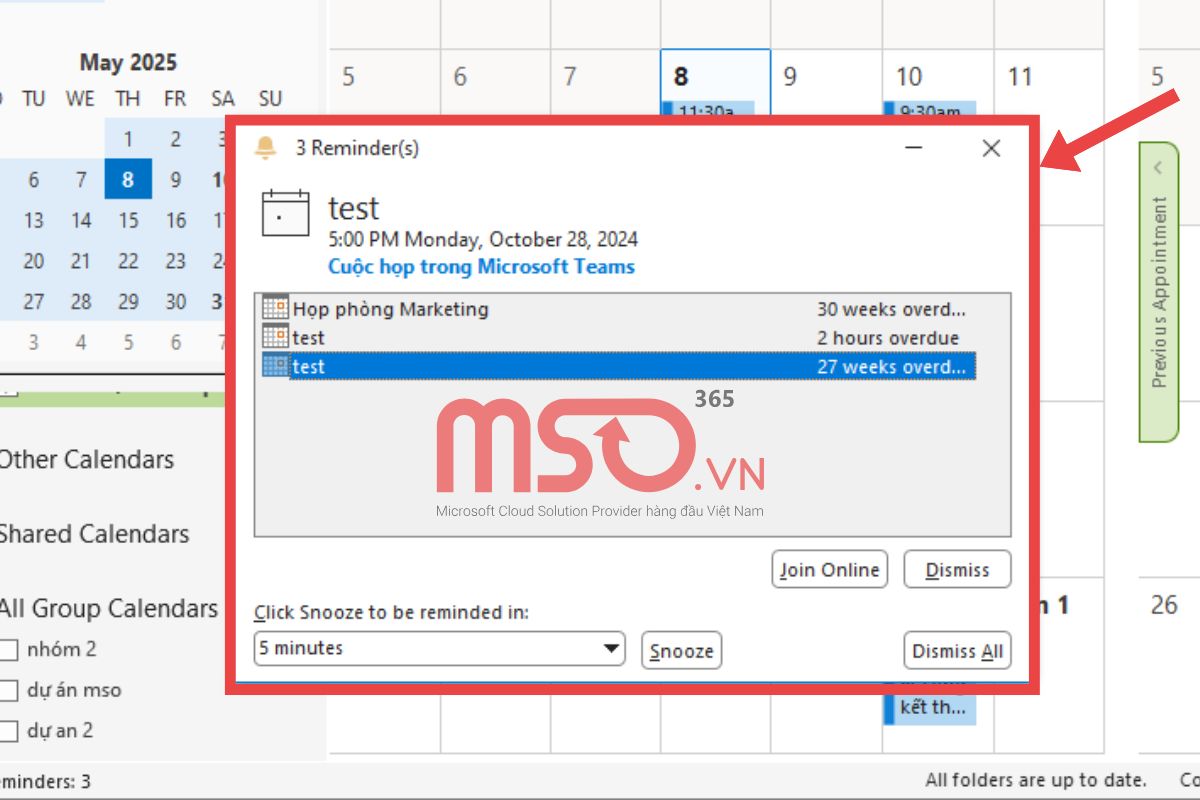Dismiss the selected reminder
This screenshot has height=800, width=1200.
click(957, 570)
